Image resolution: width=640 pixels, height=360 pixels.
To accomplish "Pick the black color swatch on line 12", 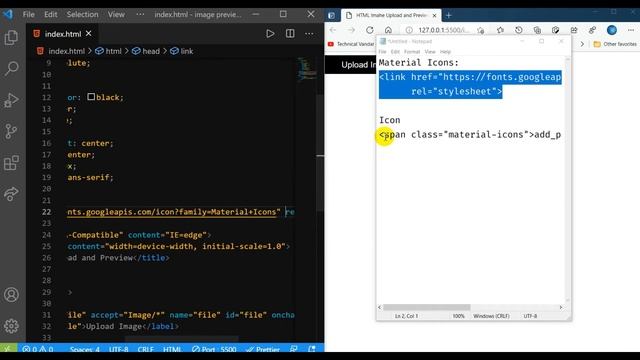I will point(91,97).
